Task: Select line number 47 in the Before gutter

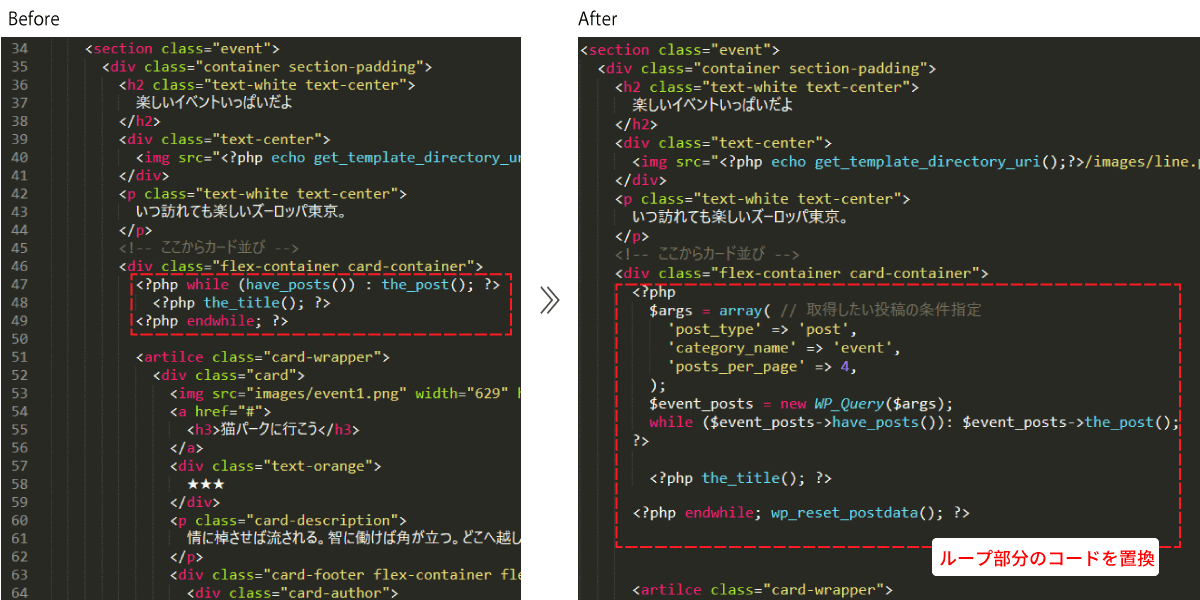Action: [18, 284]
